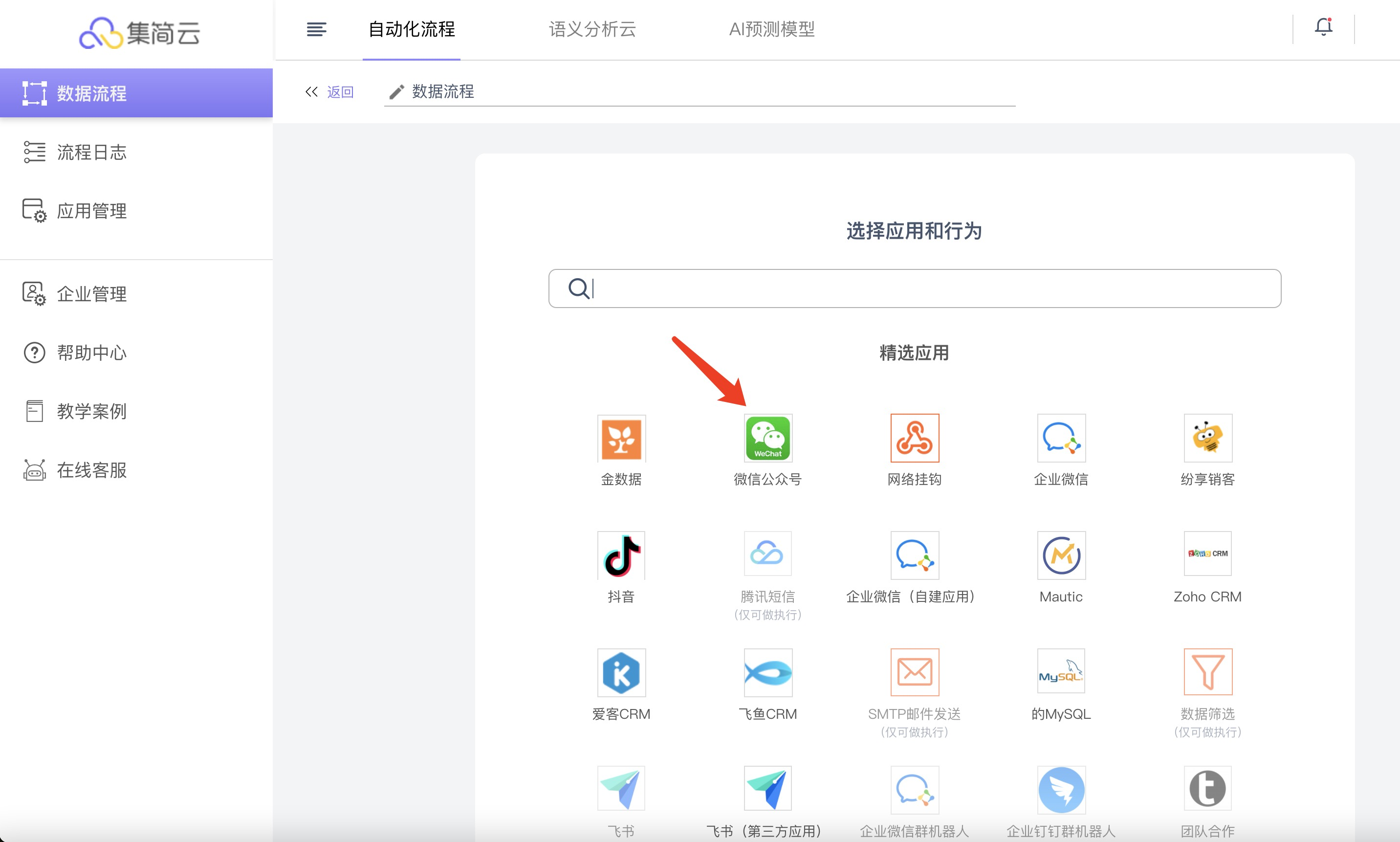Select the 的MySQL database icon
The width and height of the screenshot is (1400, 842).
point(1061,672)
